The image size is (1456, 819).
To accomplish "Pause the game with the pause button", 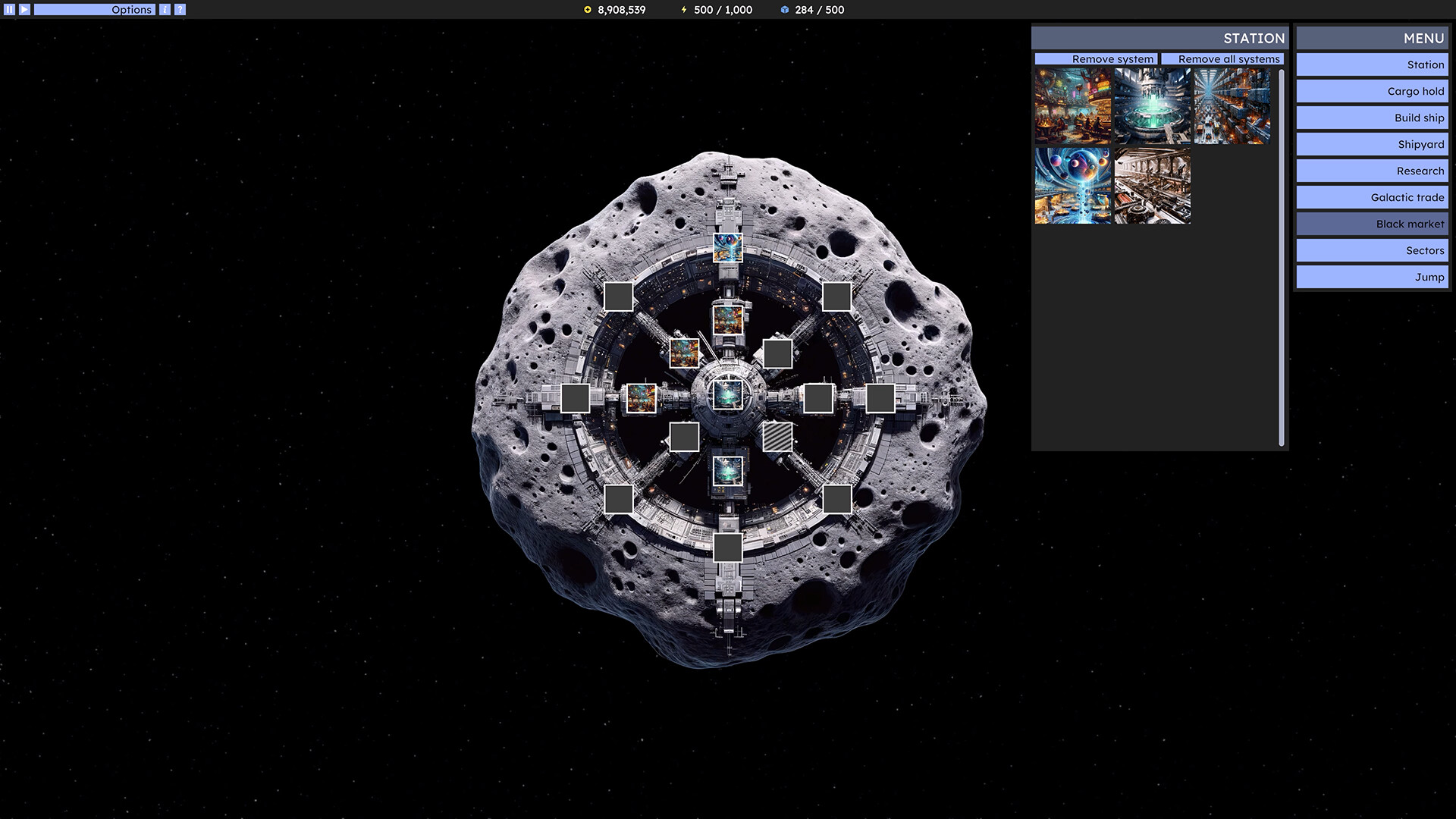I will 8,9.
